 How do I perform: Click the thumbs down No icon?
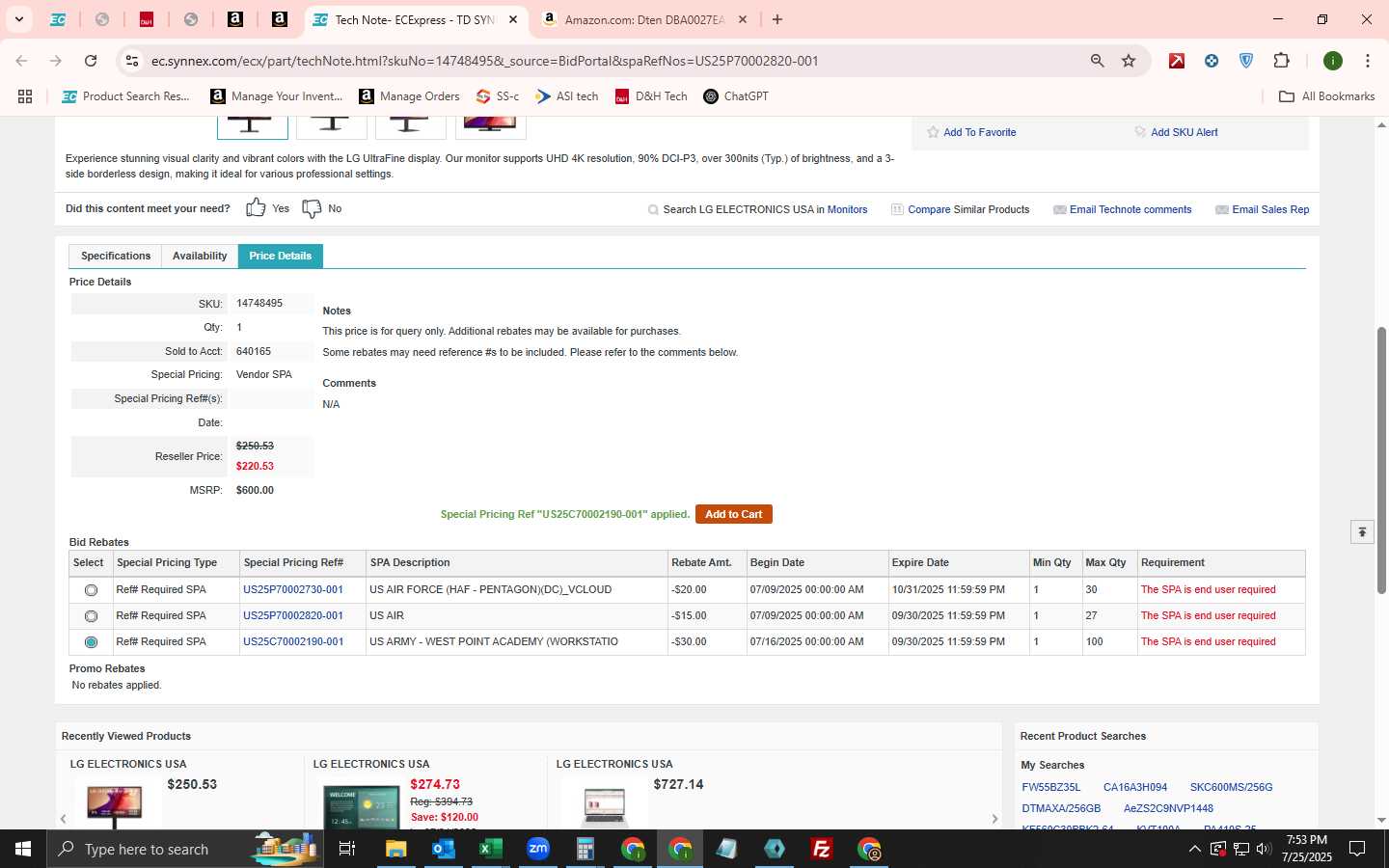(312, 208)
